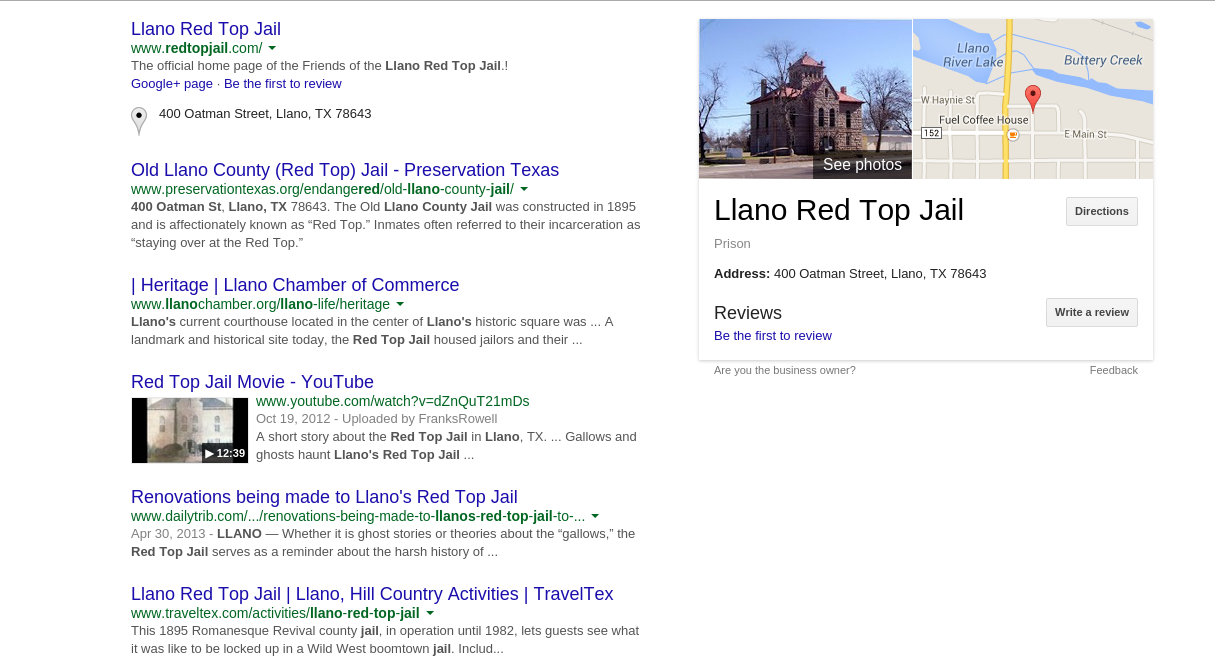
Task: Click the map pin icon beside 400 Oatman Street
Action: 139,120
